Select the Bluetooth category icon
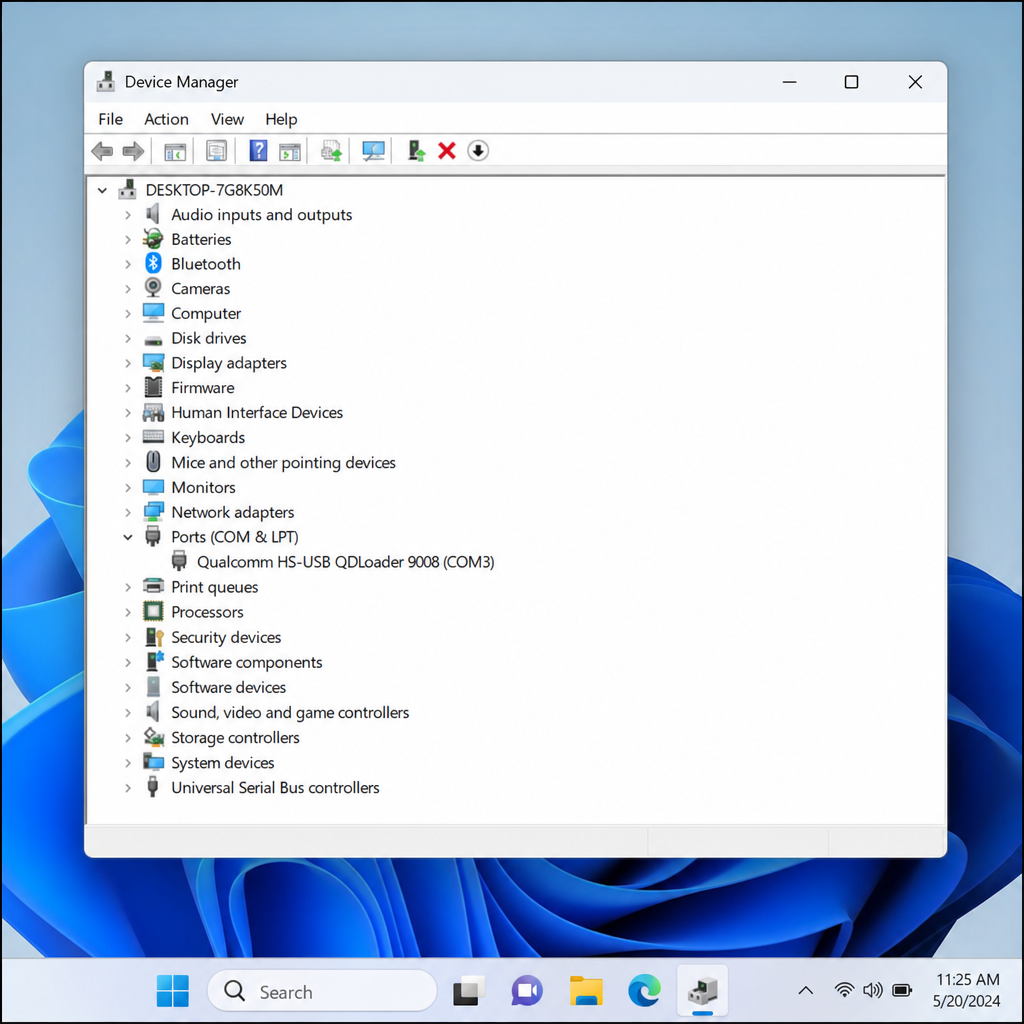Screen dimensions: 1024x1024 pyautogui.click(x=153, y=263)
